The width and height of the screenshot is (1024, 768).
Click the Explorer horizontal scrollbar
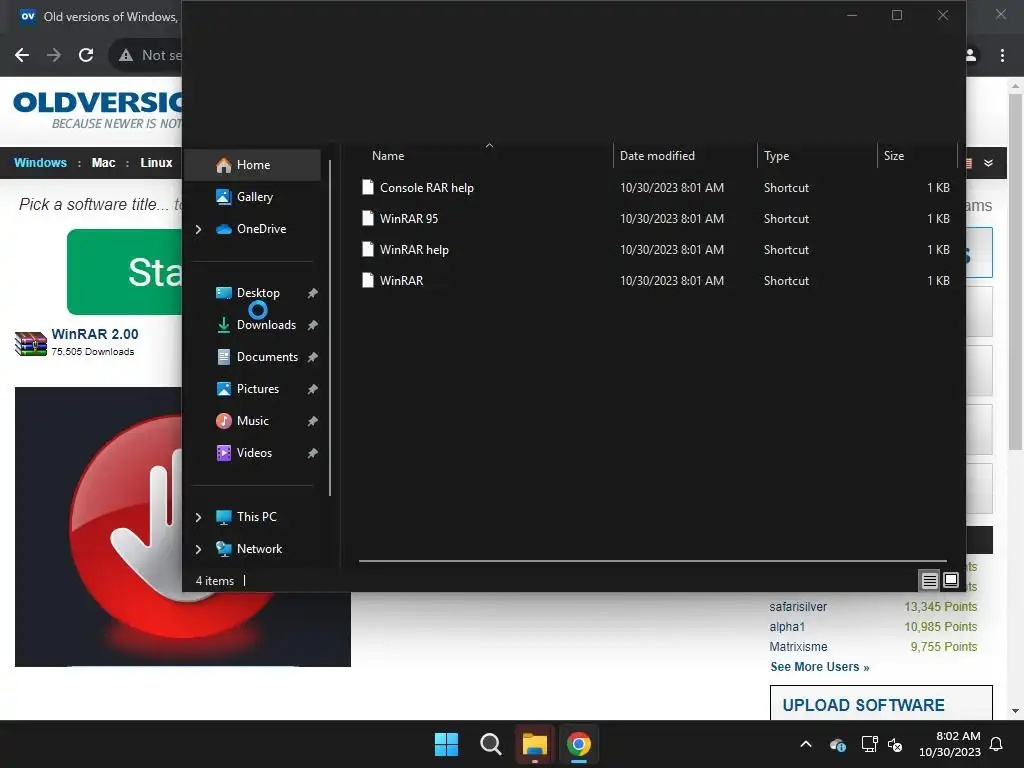coord(652,560)
